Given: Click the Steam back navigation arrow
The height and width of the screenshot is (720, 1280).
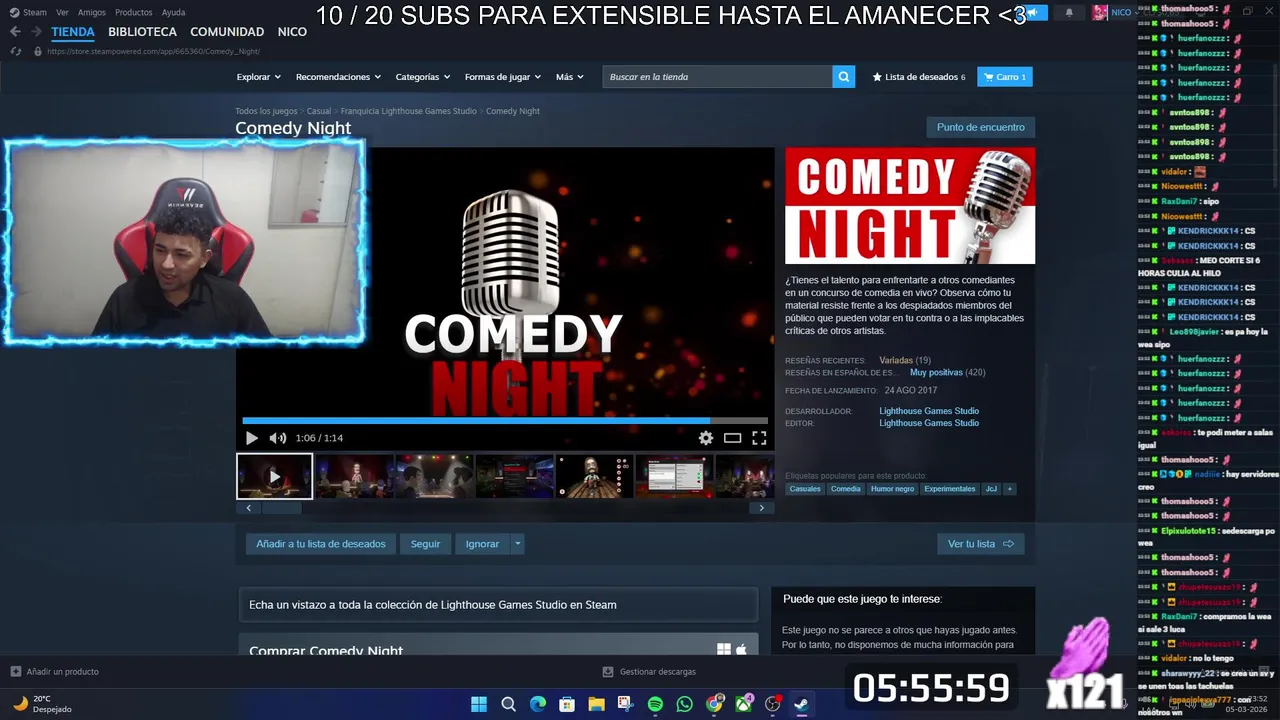Looking at the screenshot, I should click(15, 32).
